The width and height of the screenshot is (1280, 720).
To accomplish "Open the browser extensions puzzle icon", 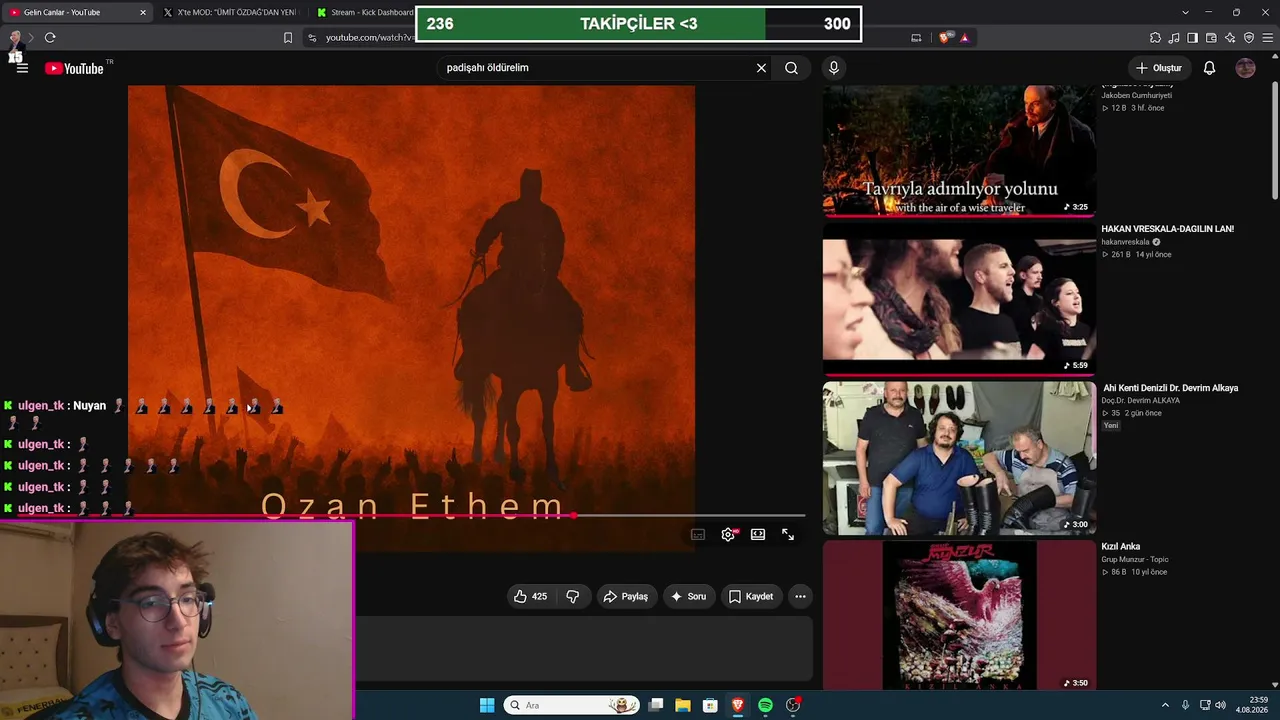I will 1155,38.
